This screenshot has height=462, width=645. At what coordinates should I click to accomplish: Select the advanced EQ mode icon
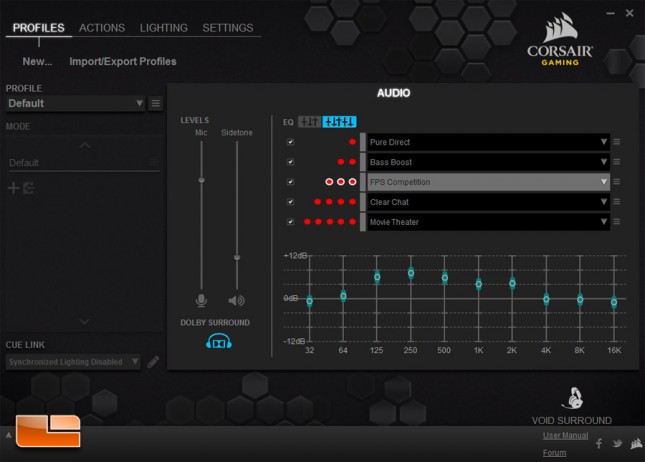339,122
